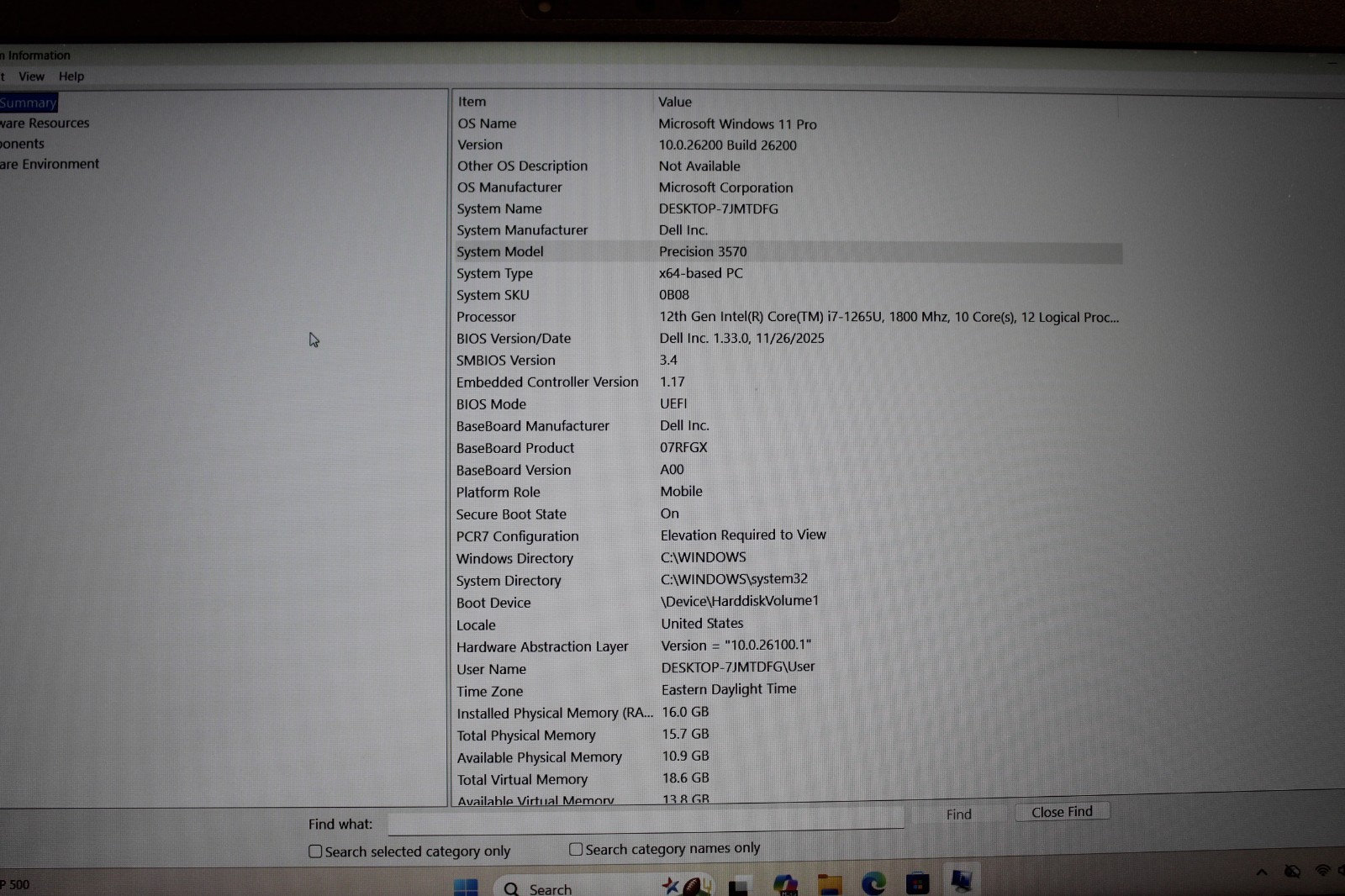The width and height of the screenshot is (1345, 896).
Task: Select Components tree node
Action: [x=23, y=144]
